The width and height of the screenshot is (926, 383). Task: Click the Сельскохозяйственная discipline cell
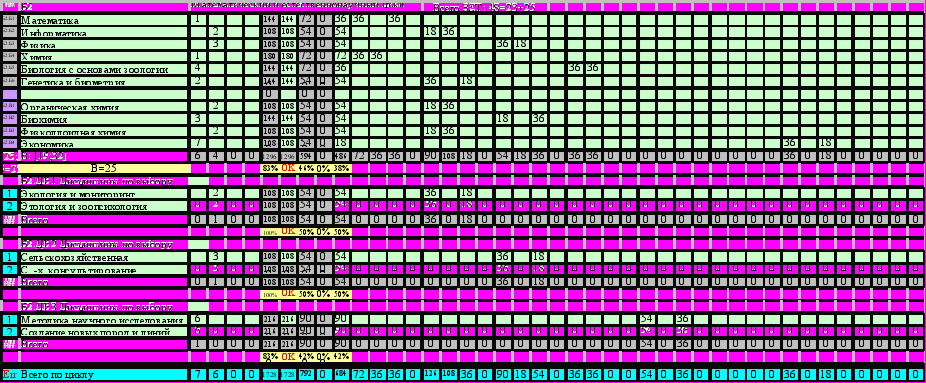[x=104, y=257]
